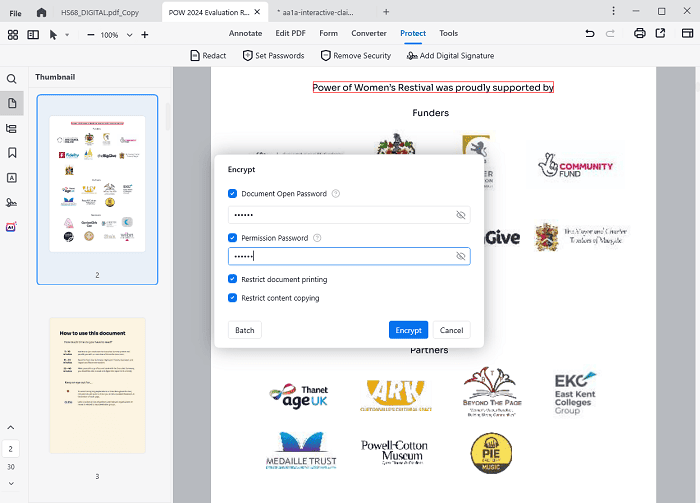Click the Batch button in dialog
Image resolution: width=700 pixels, height=503 pixels.
coord(245,330)
